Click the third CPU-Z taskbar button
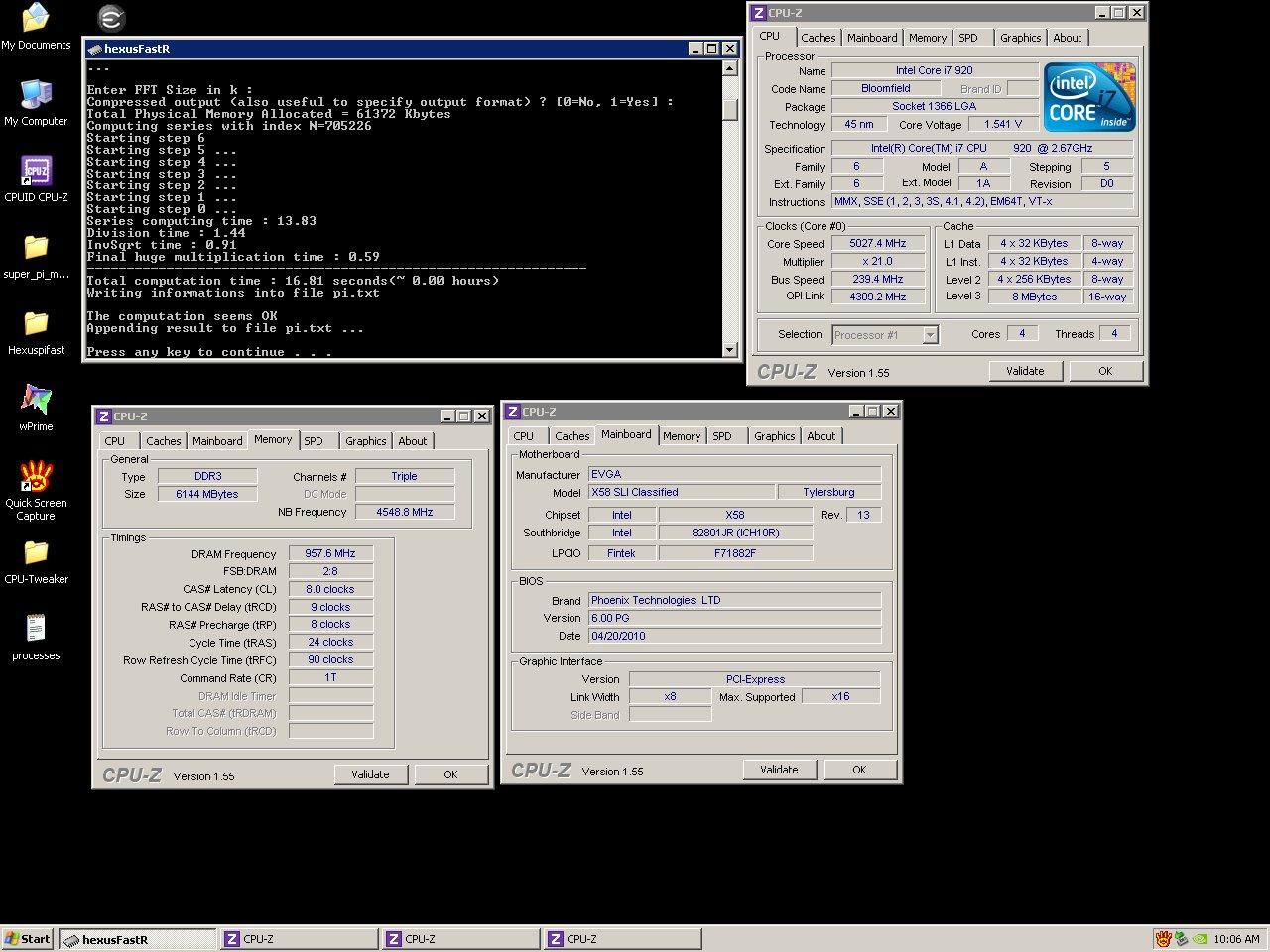Screen dimensions: 1270x952 click(623, 939)
